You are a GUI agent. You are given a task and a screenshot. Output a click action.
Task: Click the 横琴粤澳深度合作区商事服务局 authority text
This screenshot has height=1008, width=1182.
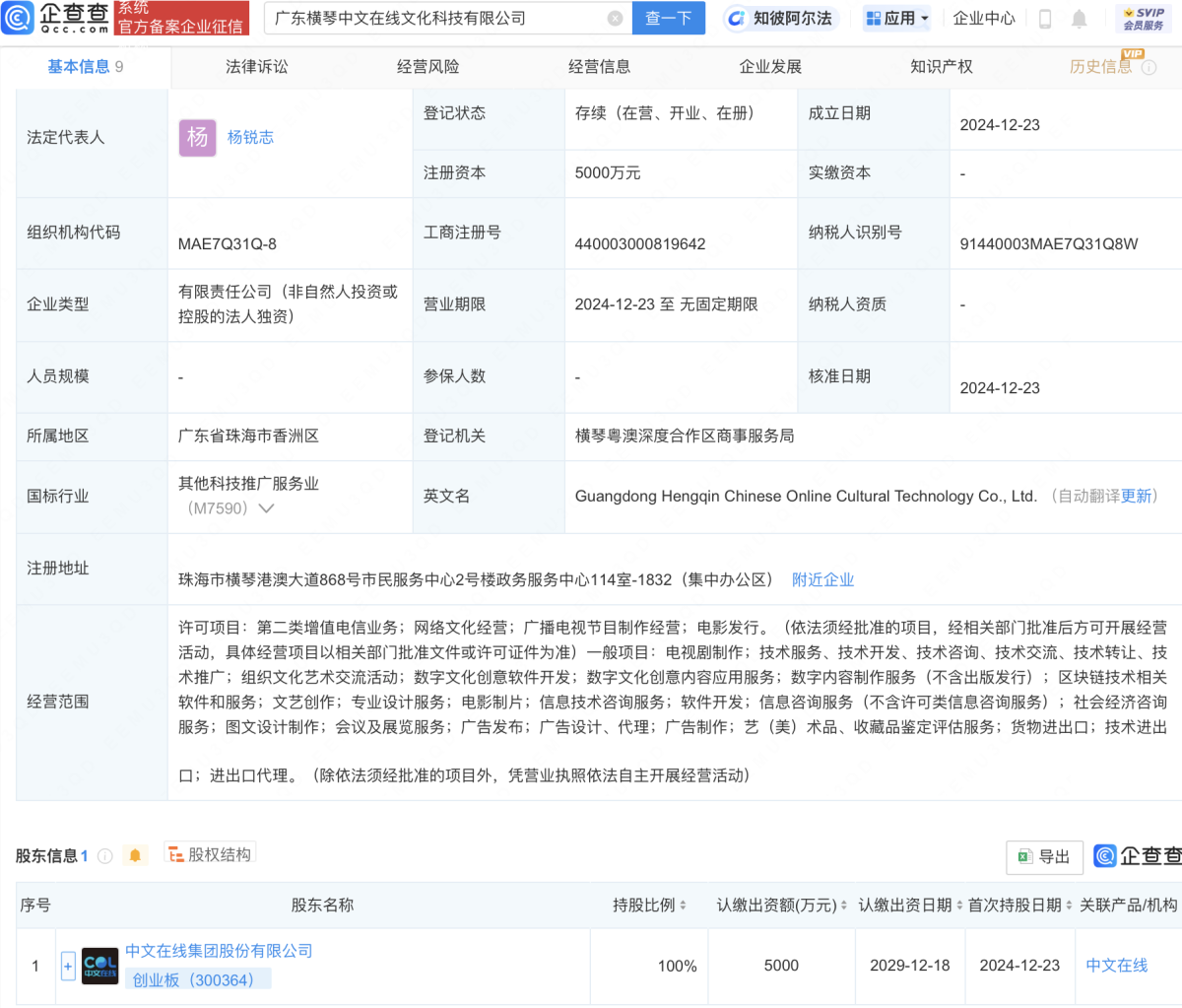point(685,437)
